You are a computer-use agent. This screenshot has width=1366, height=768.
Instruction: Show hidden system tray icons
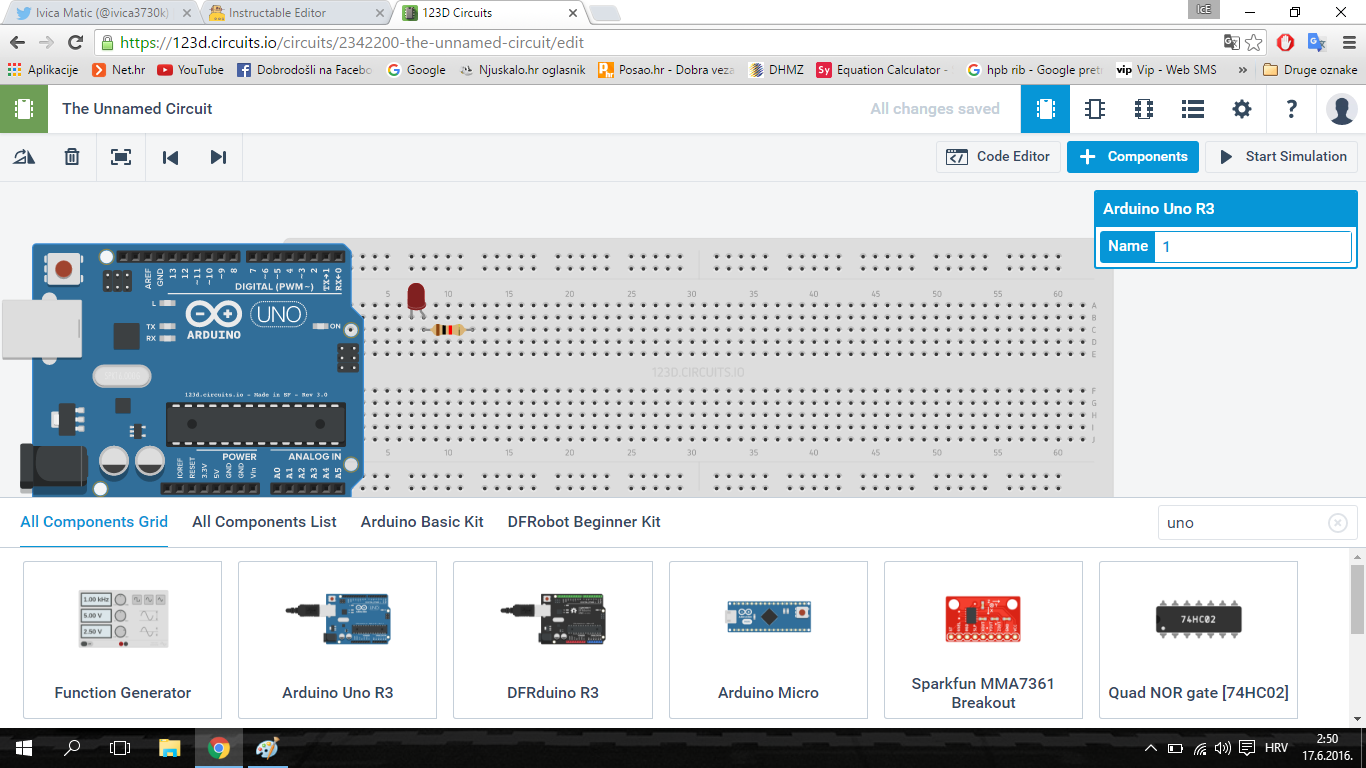coord(1151,748)
